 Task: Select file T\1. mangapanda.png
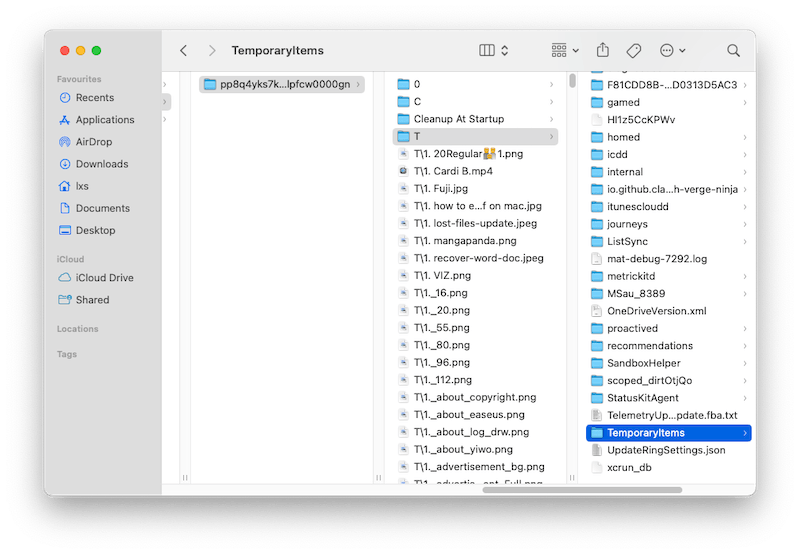(x=476, y=241)
